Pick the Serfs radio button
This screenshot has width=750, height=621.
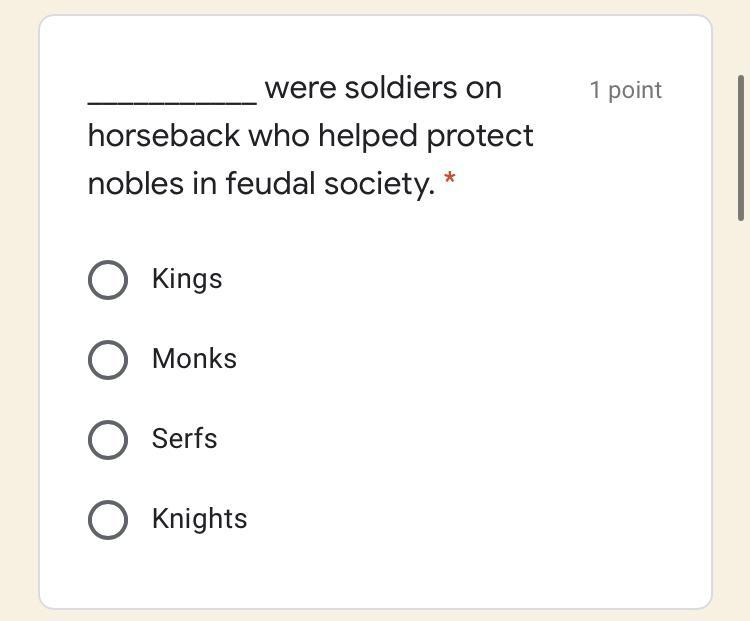point(108,440)
